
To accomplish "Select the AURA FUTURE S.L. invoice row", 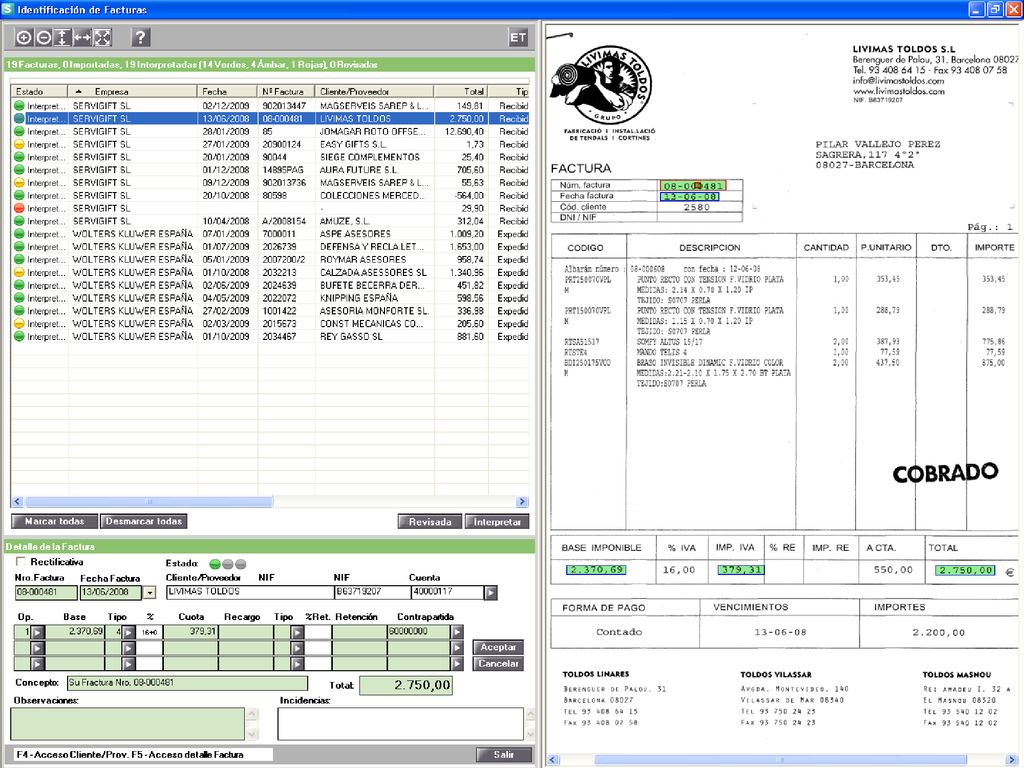I will pyautogui.click(x=270, y=170).
